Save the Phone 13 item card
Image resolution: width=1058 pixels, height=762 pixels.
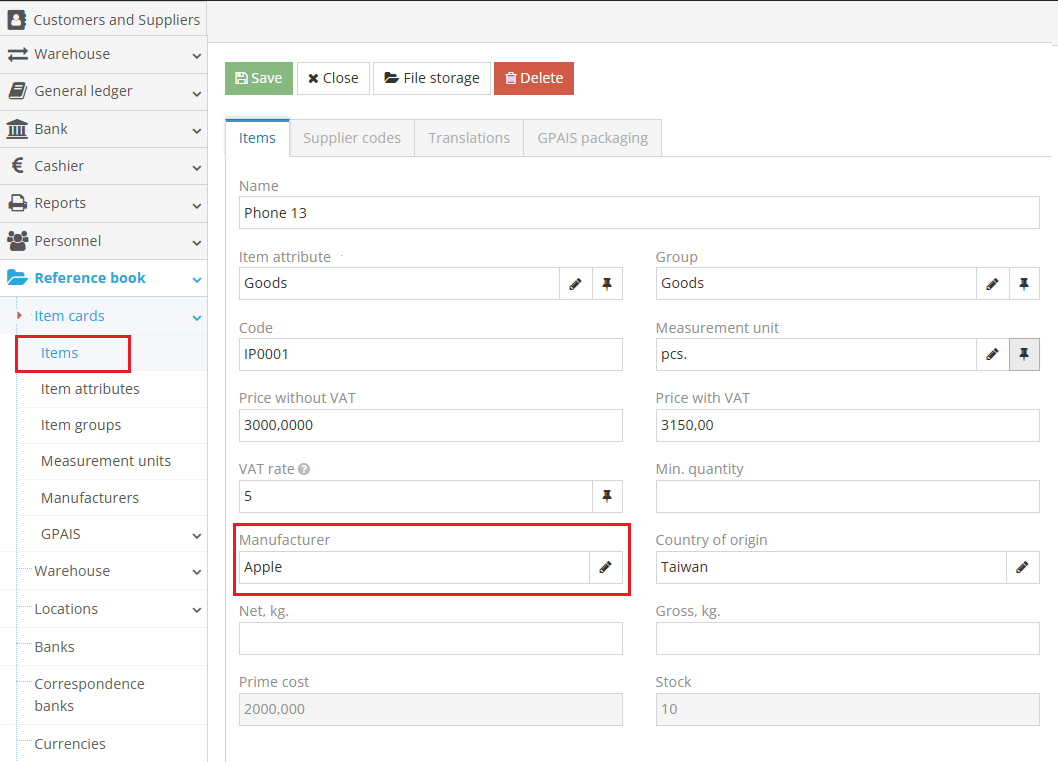coord(258,77)
